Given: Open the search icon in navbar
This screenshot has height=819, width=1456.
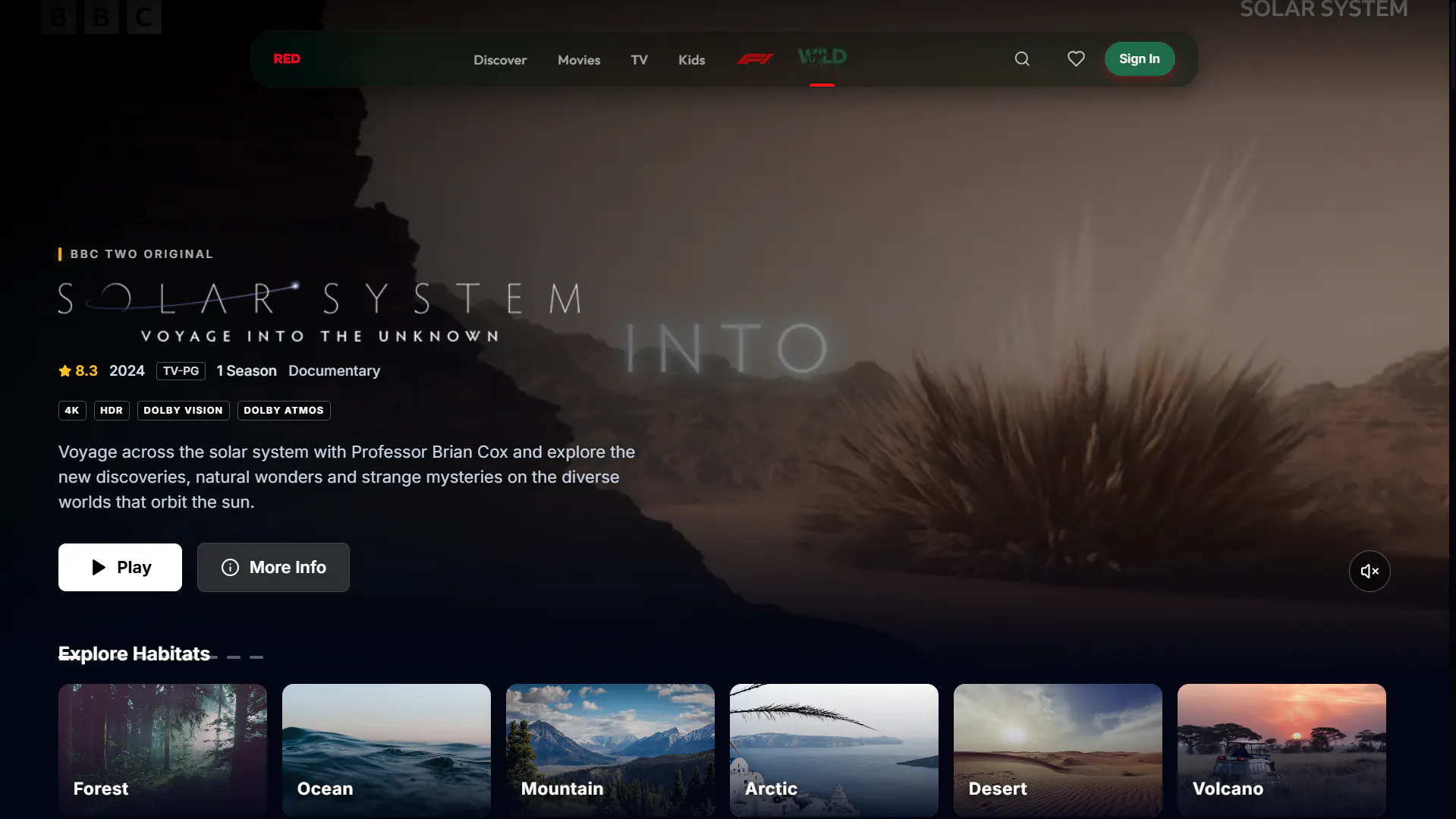Looking at the screenshot, I should [x=1022, y=59].
